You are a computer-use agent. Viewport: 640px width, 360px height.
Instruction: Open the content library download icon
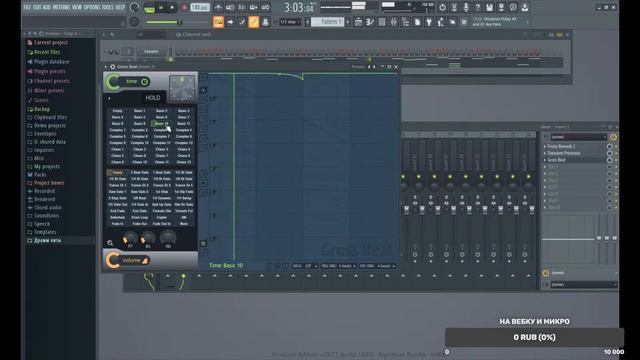[525, 7]
